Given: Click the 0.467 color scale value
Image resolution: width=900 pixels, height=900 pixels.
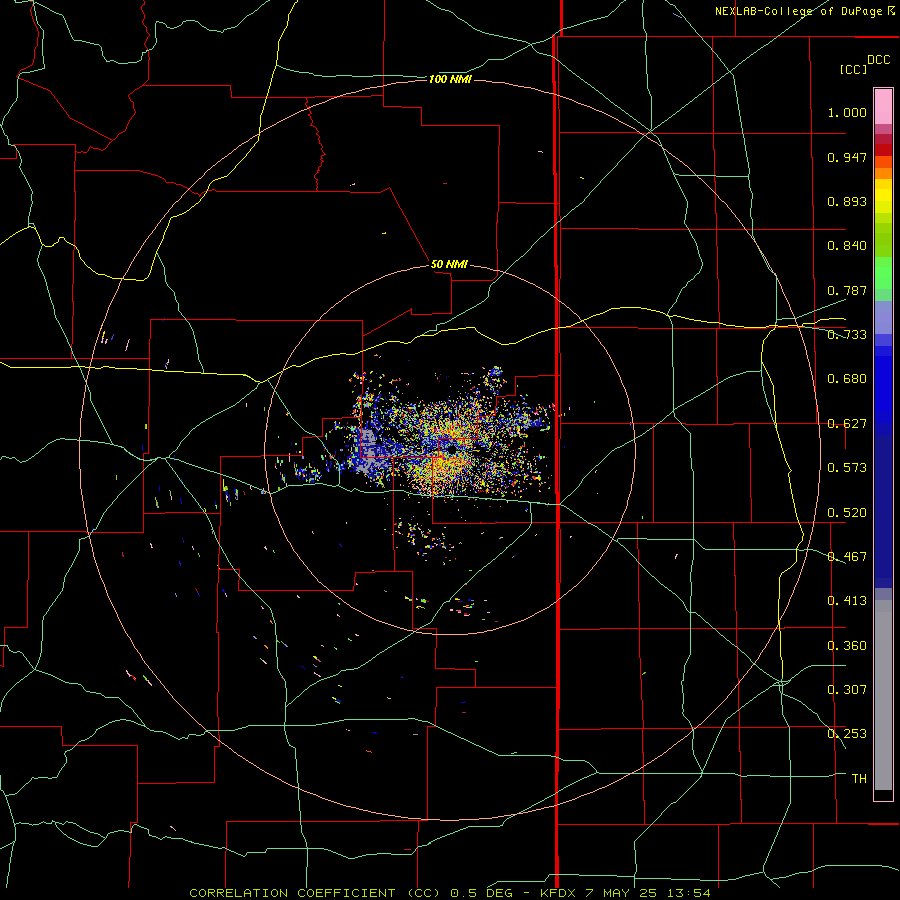Looking at the screenshot, I should click(847, 557).
